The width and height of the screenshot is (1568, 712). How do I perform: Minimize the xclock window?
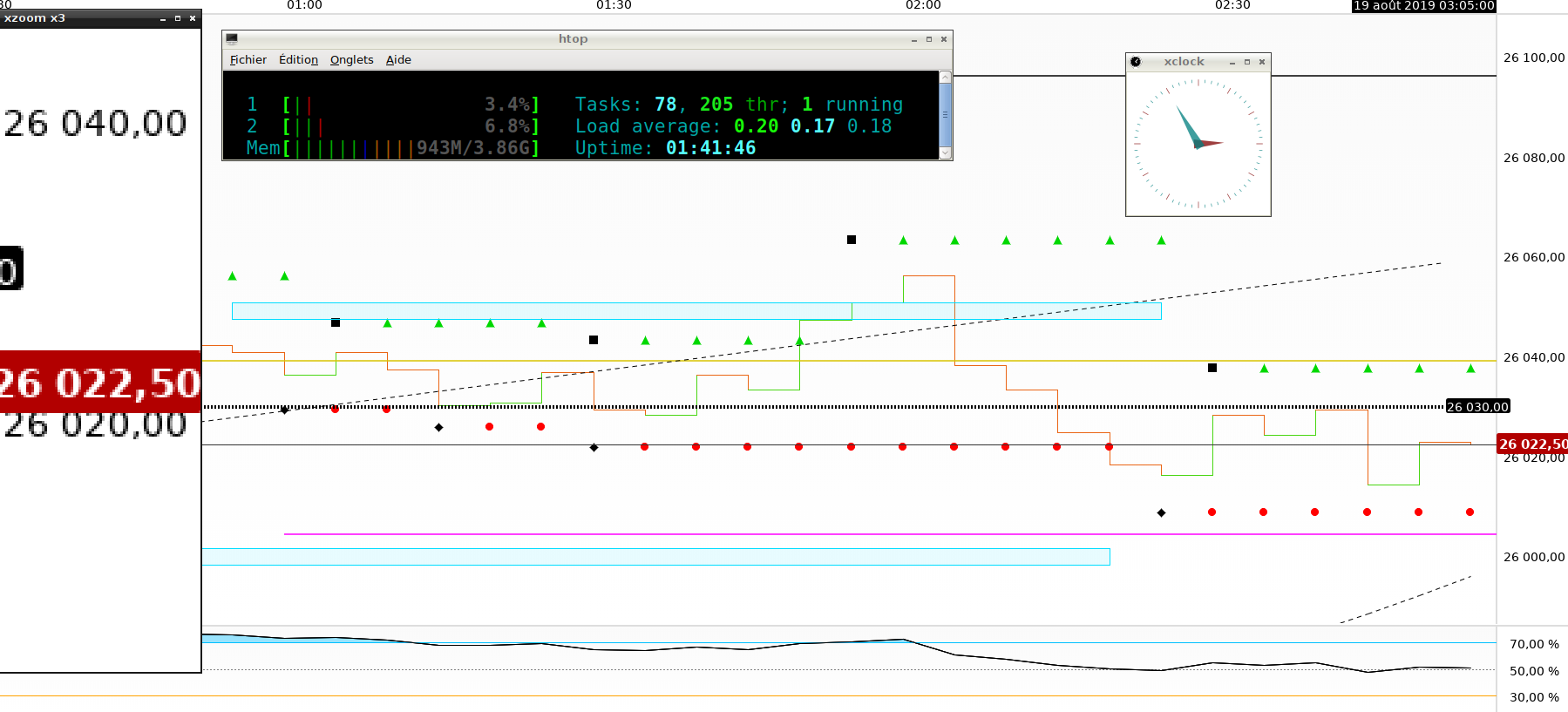pyautogui.click(x=1232, y=62)
